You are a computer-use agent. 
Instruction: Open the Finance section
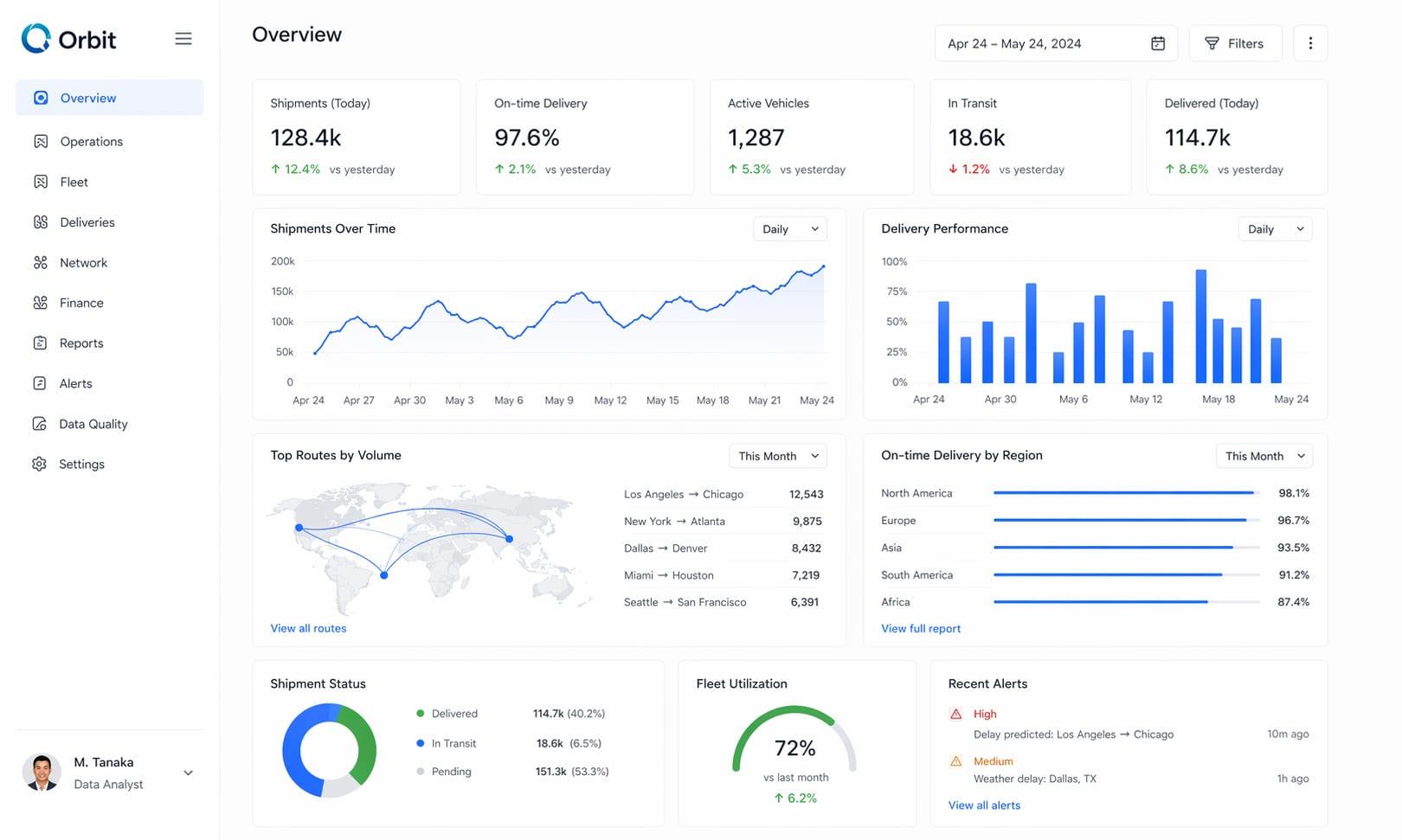(110, 303)
